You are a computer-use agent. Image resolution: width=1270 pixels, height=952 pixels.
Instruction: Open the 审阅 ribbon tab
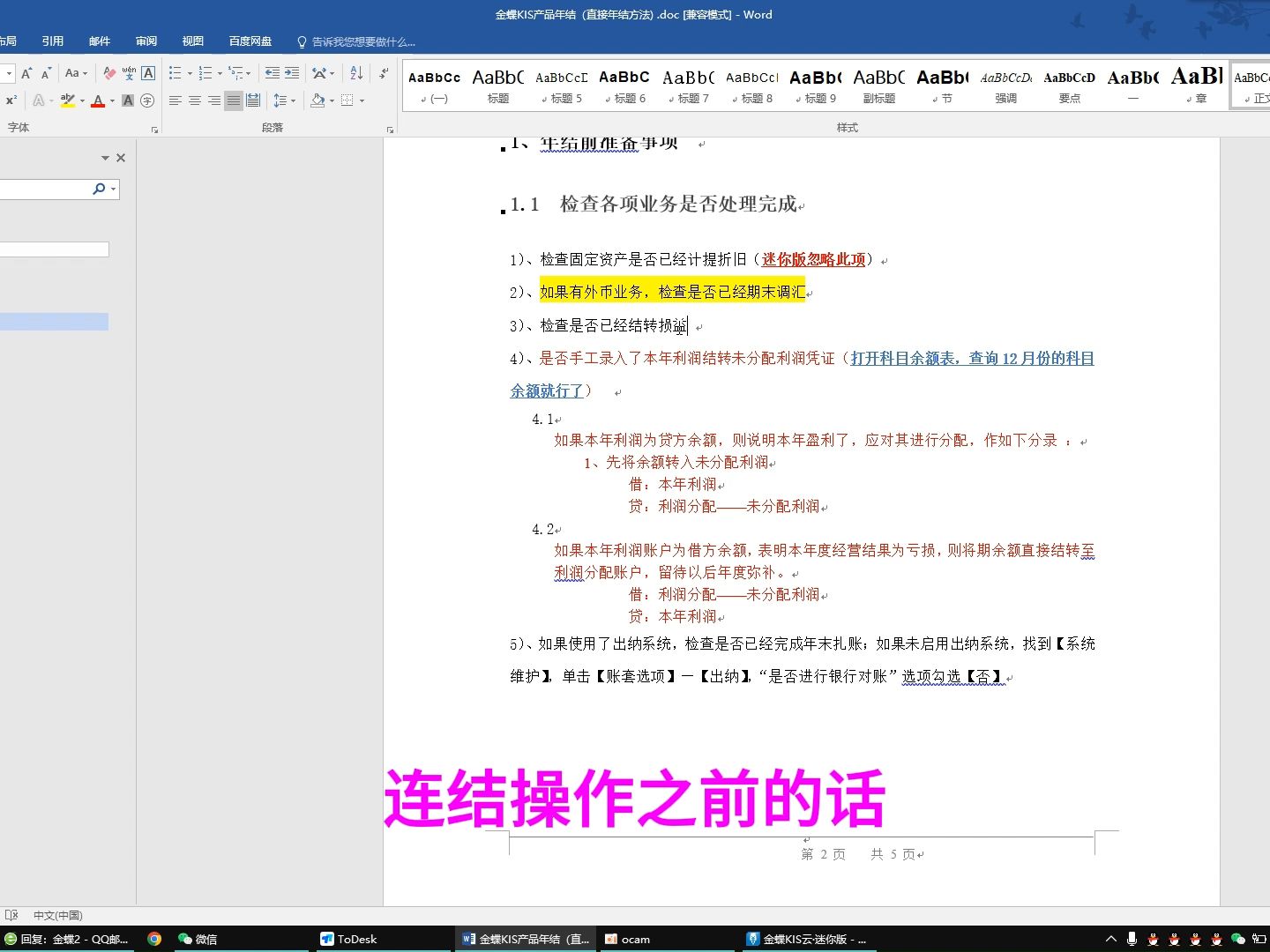[146, 41]
